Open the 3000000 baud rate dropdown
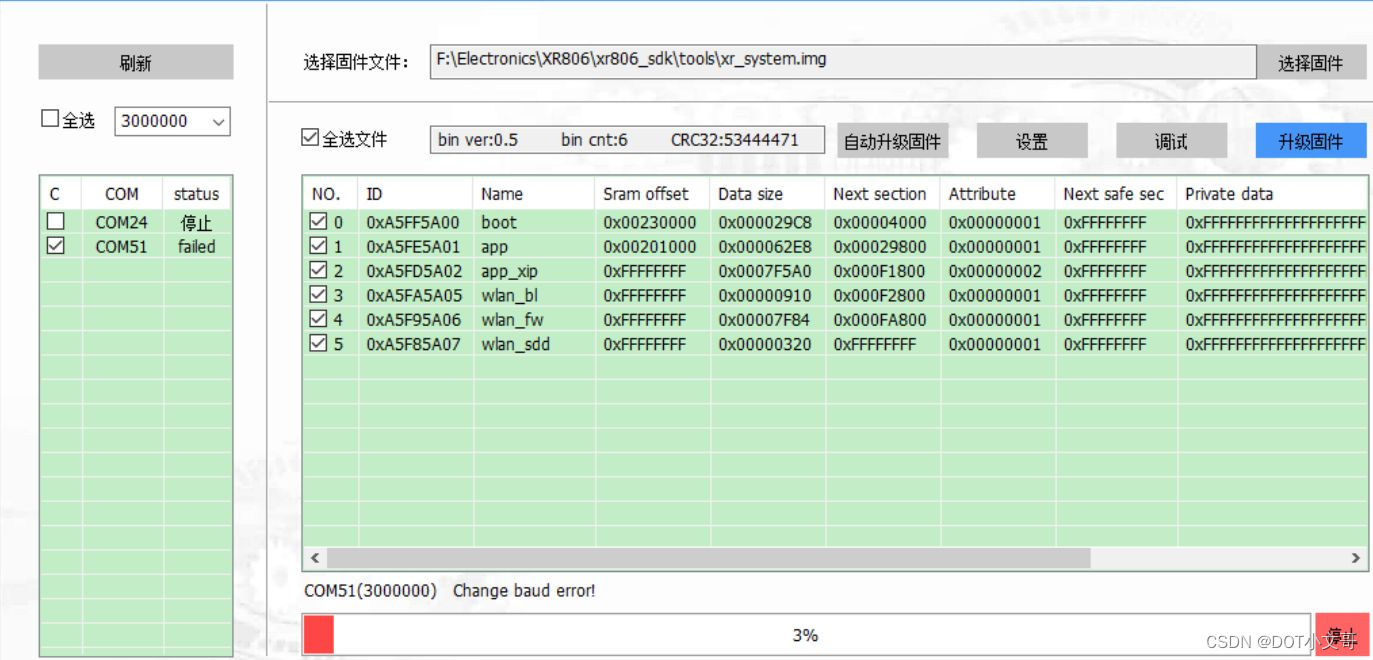Screen dimensions: 1373x660 [x=173, y=121]
